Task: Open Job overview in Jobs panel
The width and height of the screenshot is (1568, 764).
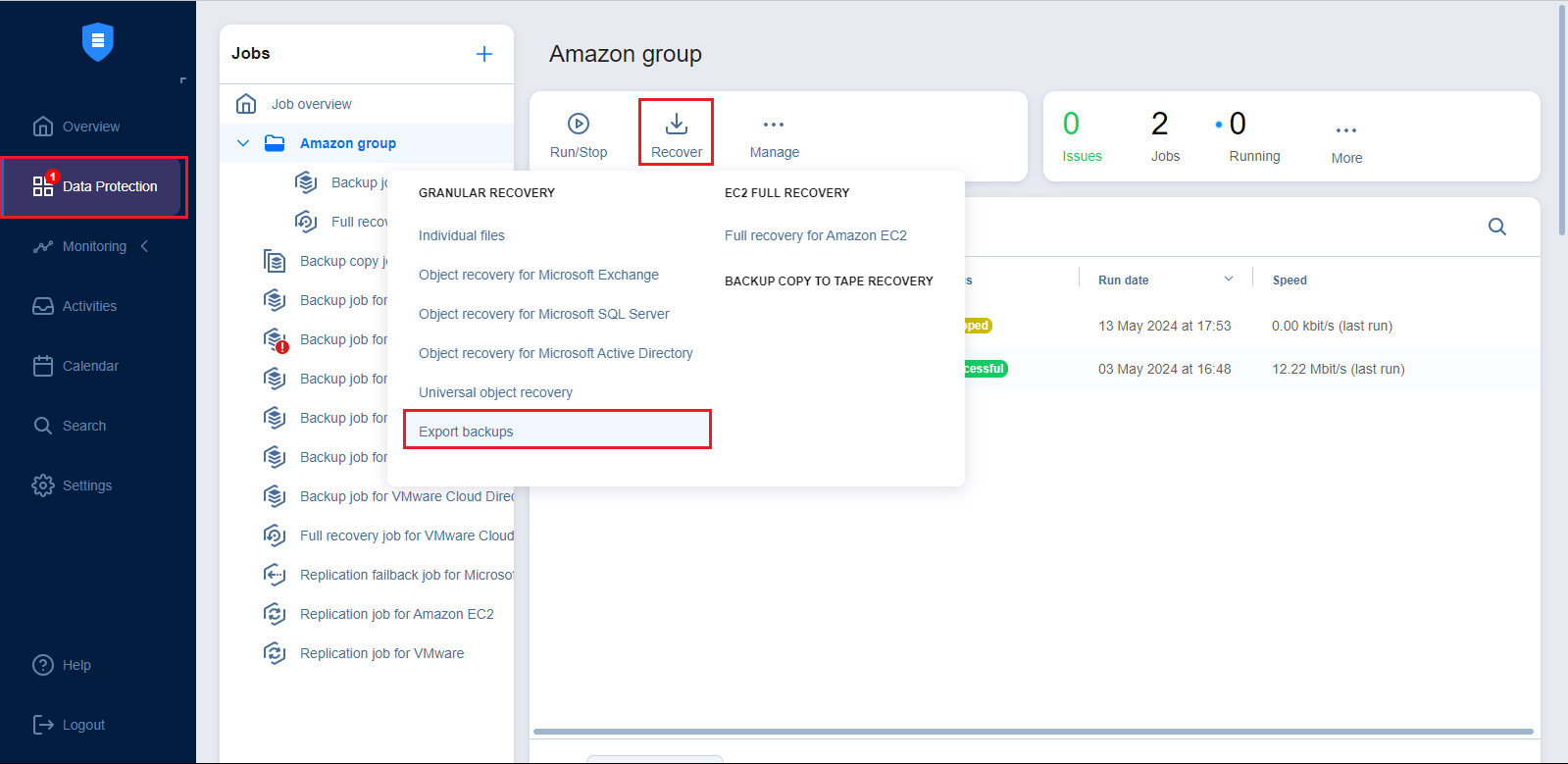Action: point(311,104)
